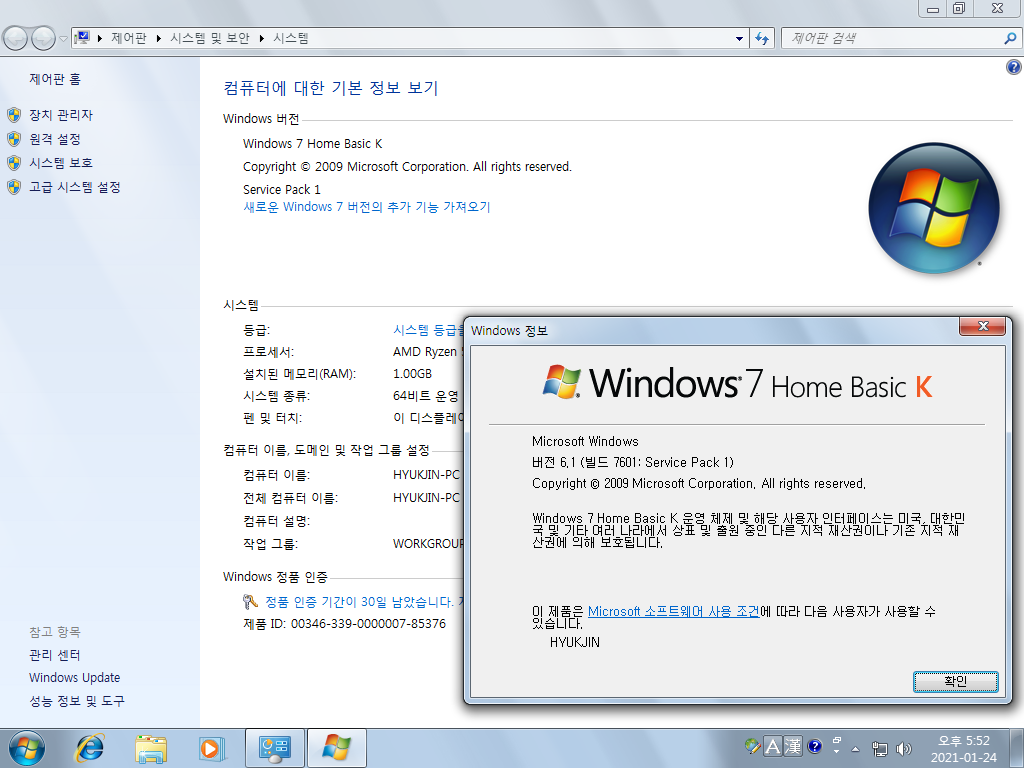Toggle the A input mode indicator
Screen dimensions: 1024x768
coord(773,746)
